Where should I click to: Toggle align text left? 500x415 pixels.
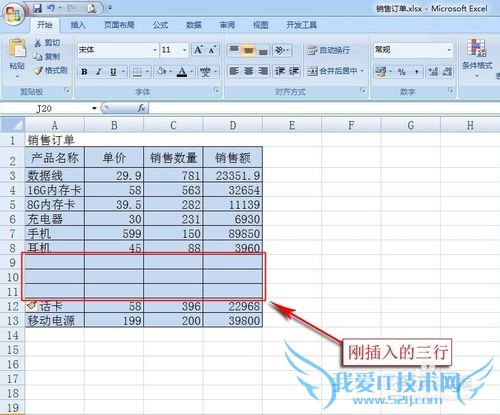point(234,71)
